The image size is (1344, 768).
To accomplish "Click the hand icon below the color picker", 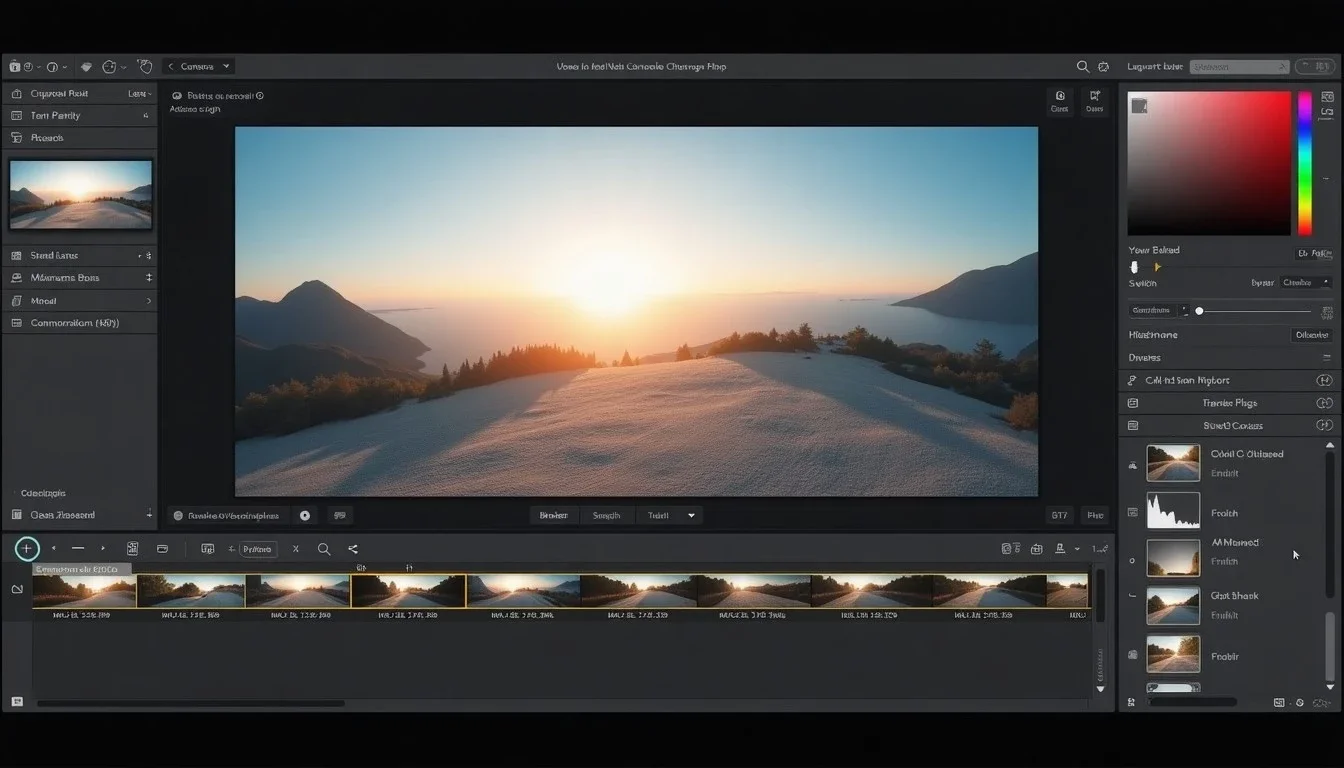I will (1134, 267).
